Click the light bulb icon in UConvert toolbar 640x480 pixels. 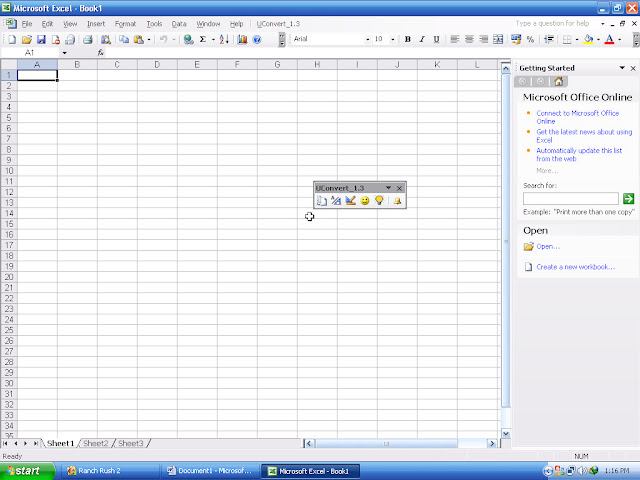tap(379, 200)
